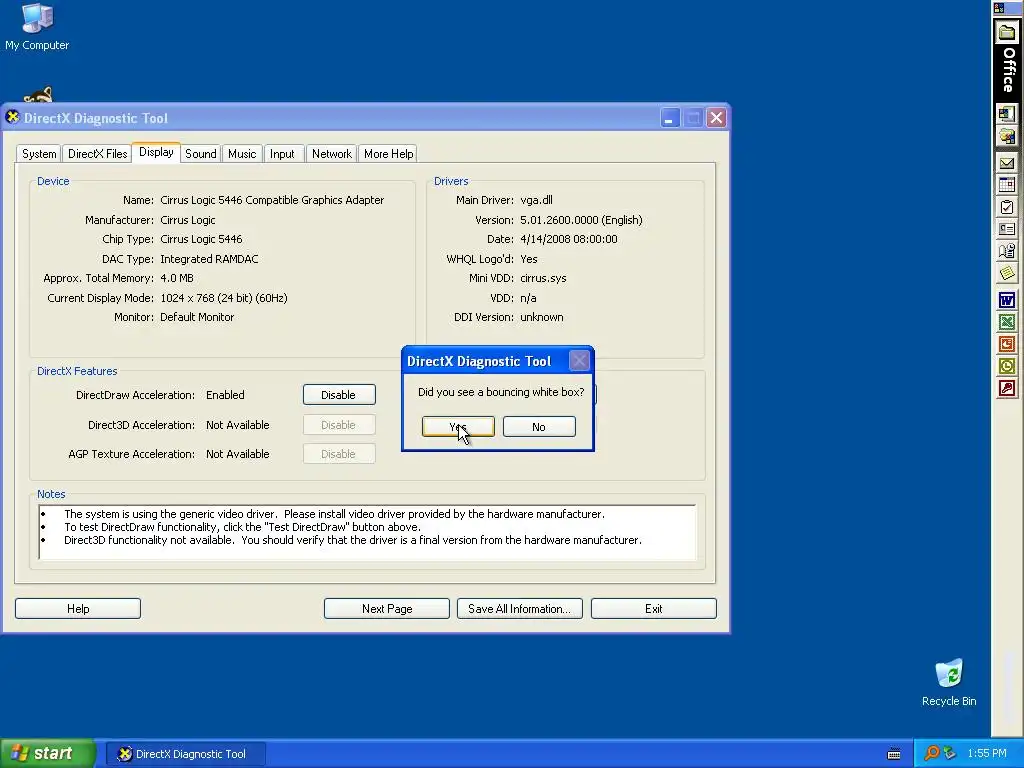This screenshot has height=768, width=1024.
Task: Launch Microsoft Excel from Office bar
Action: coord(1007,322)
